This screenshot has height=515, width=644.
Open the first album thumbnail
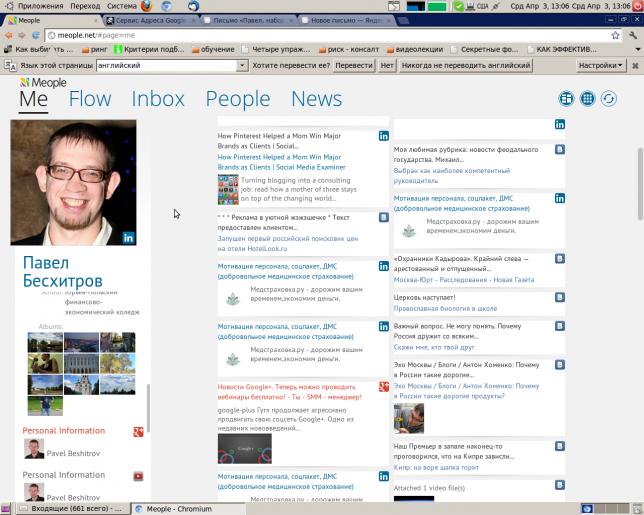point(45,342)
